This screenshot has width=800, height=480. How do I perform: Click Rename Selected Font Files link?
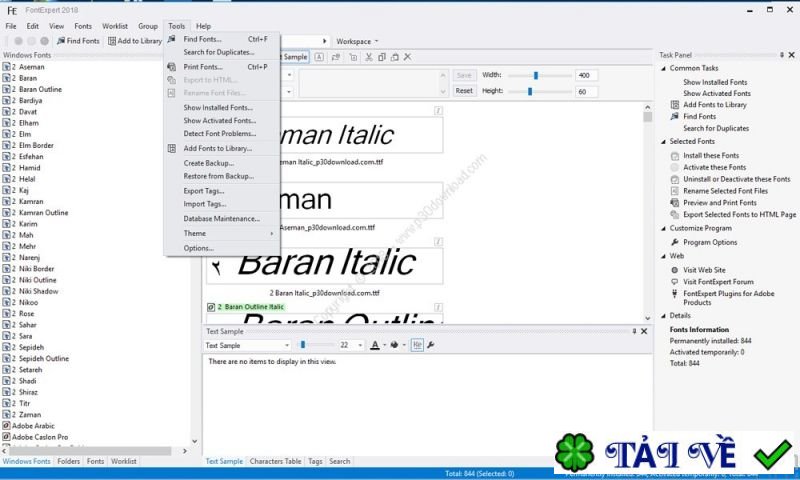coord(725,191)
